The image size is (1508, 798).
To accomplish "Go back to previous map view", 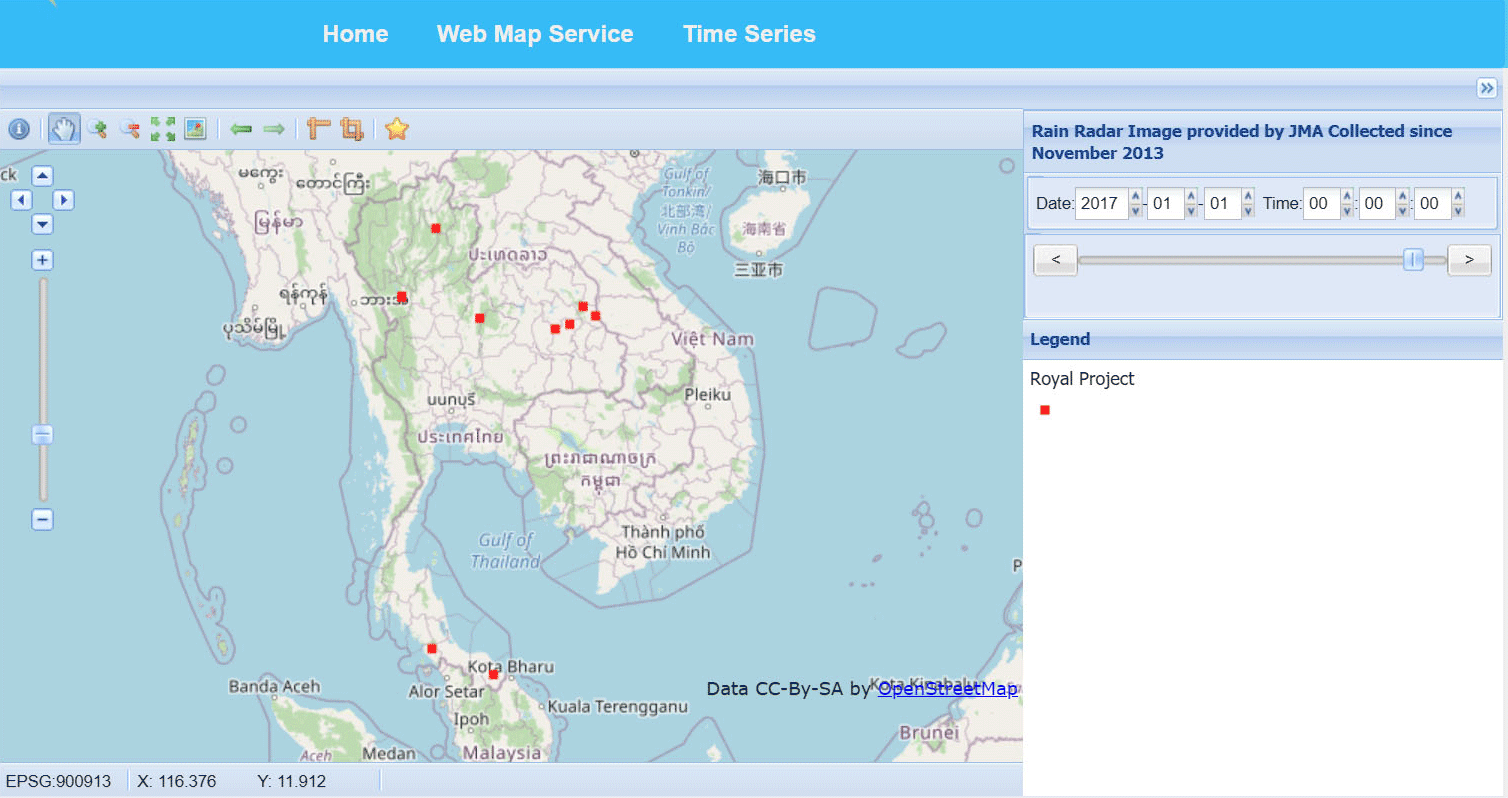I will pyautogui.click(x=241, y=129).
